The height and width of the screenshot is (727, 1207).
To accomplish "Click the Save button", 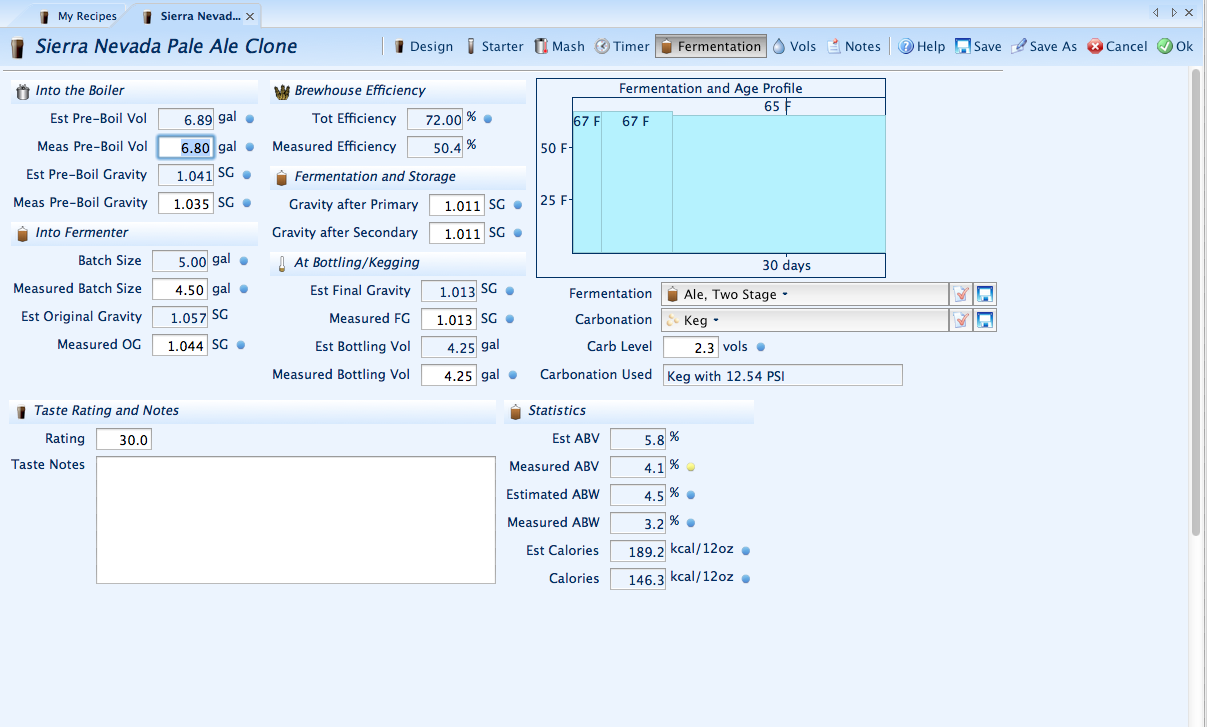I will click(x=978, y=46).
